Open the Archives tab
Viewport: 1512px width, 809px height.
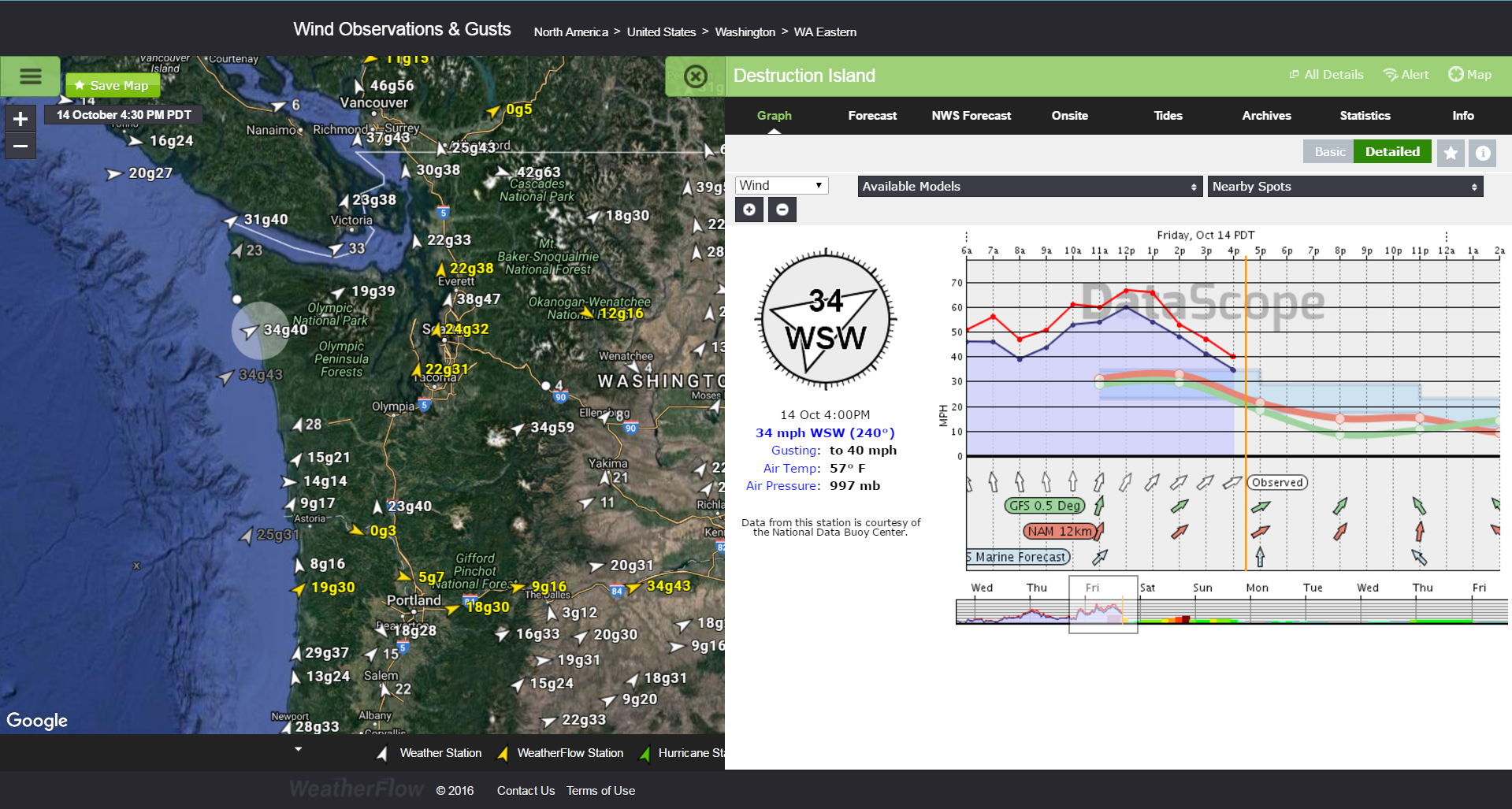(1266, 115)
